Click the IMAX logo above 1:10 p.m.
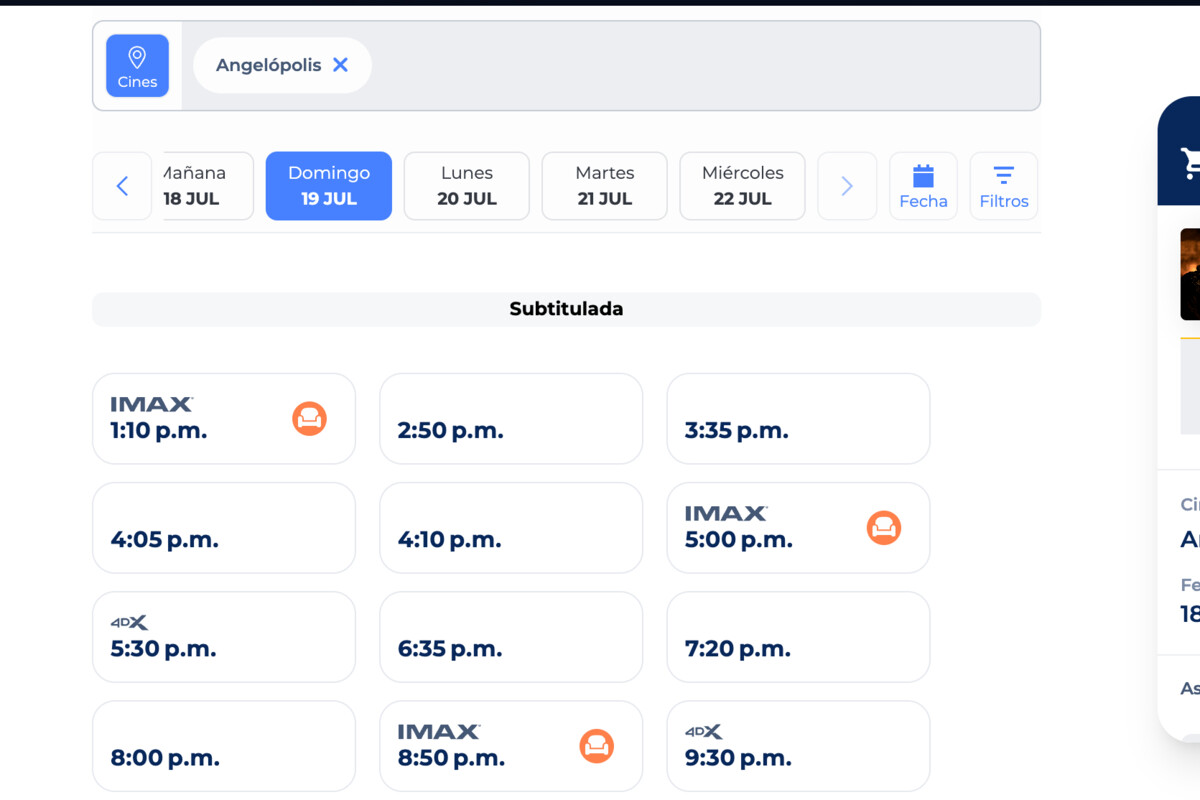 tap(152, 404)
